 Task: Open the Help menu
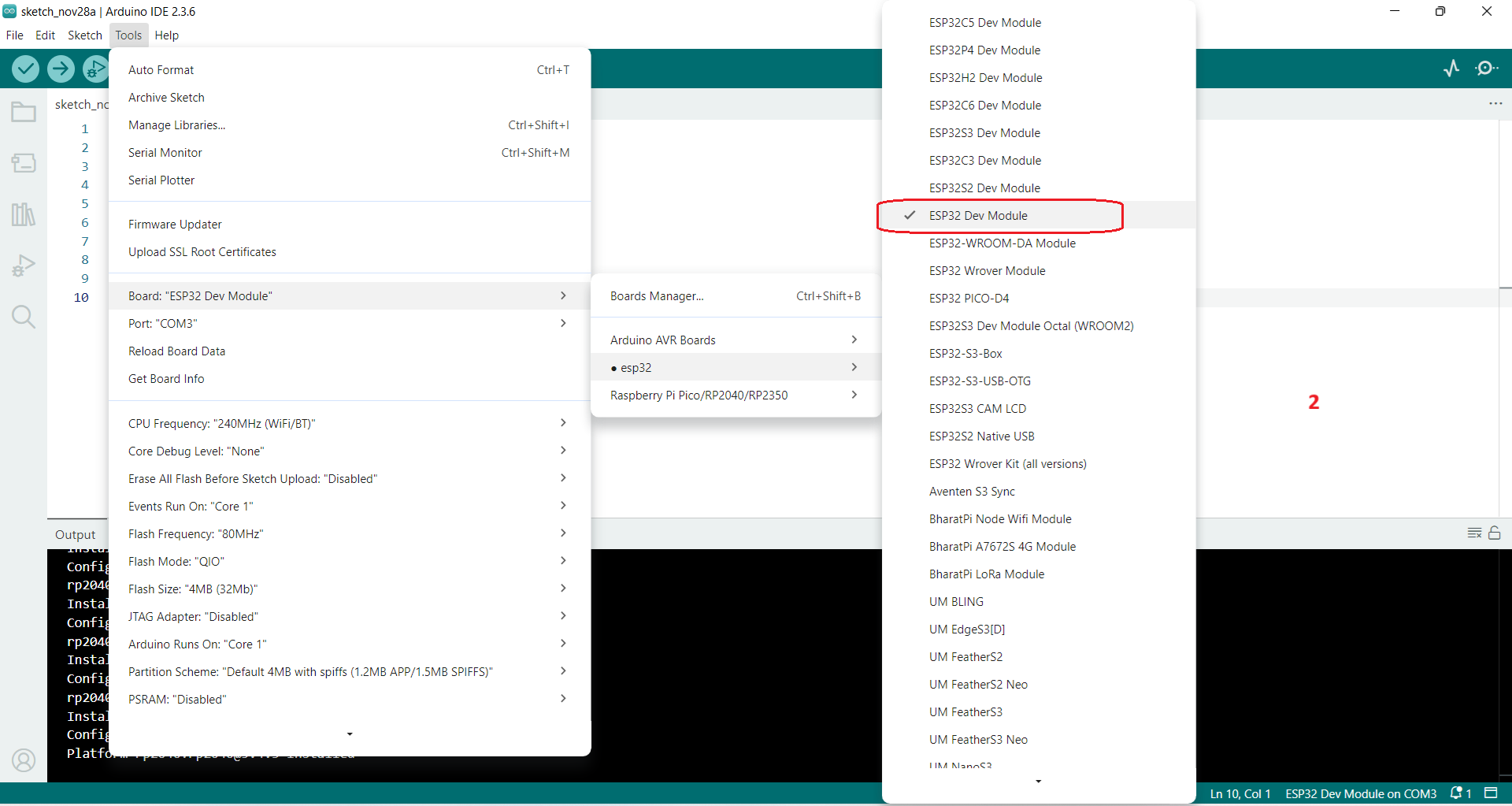pos(166,35)
